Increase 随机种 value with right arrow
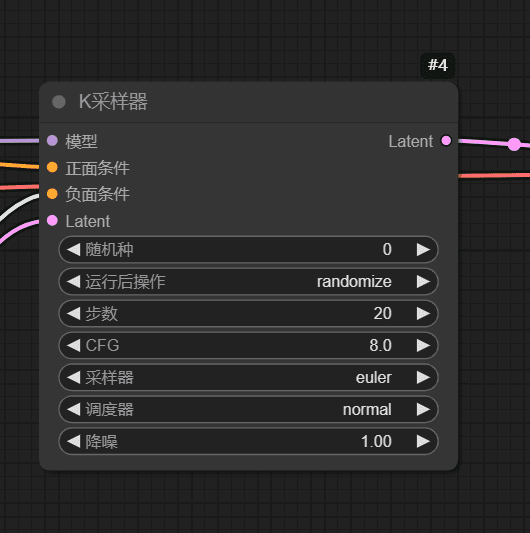530x533 pixels. [x=423, y=250]
